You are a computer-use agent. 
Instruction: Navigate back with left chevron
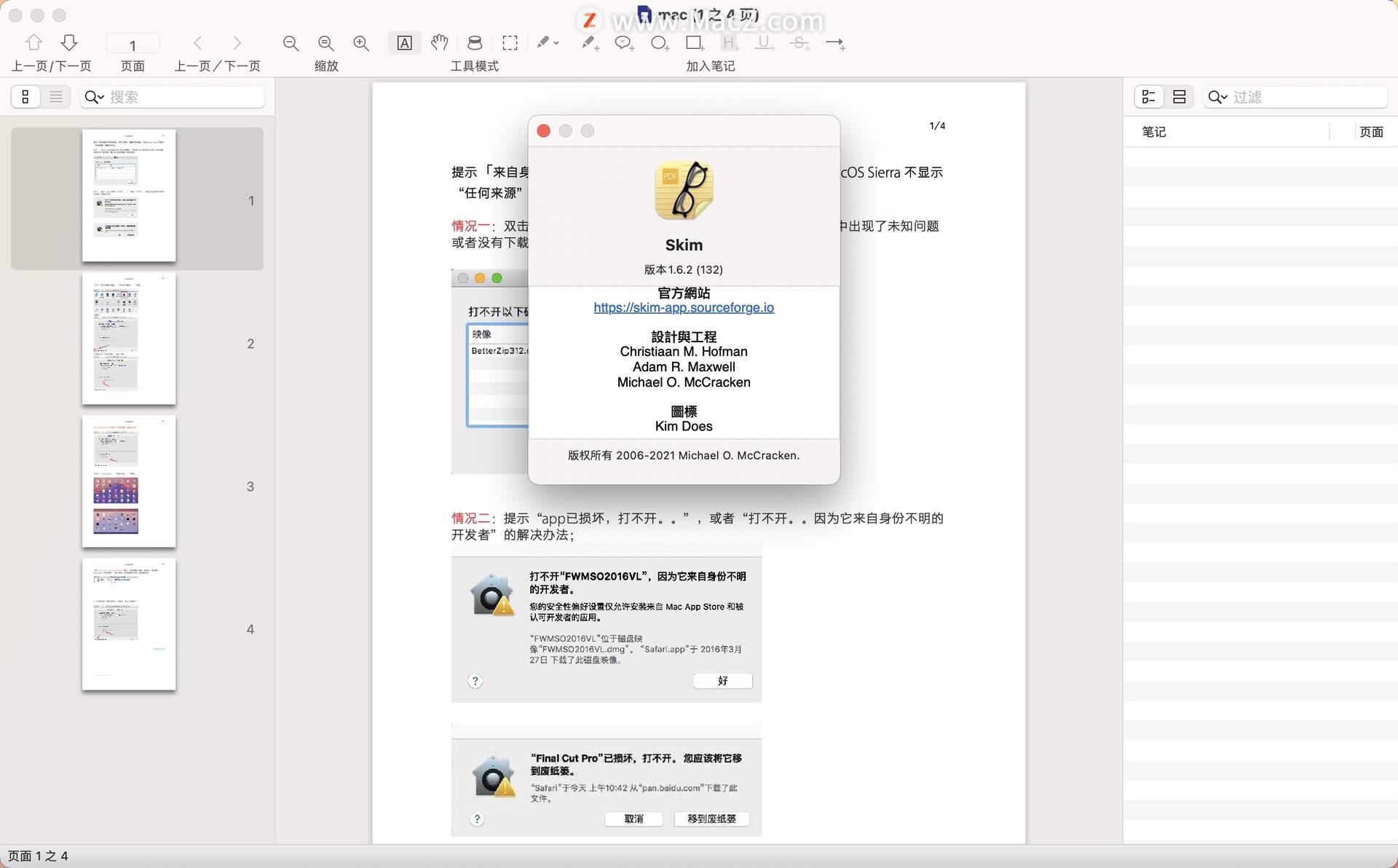tap(197, 43)
